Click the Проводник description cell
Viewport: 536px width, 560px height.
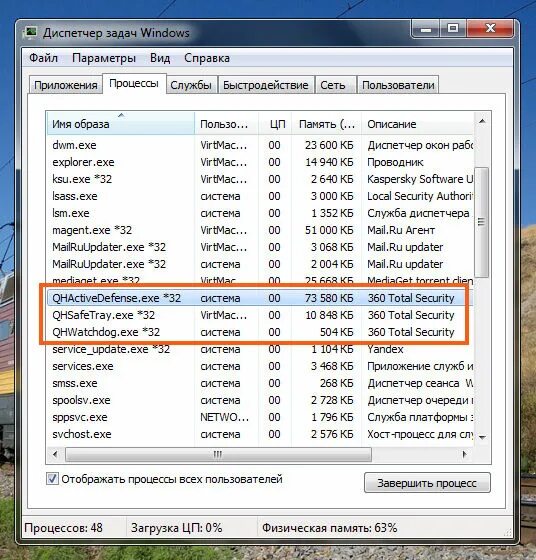click(395, 162)
